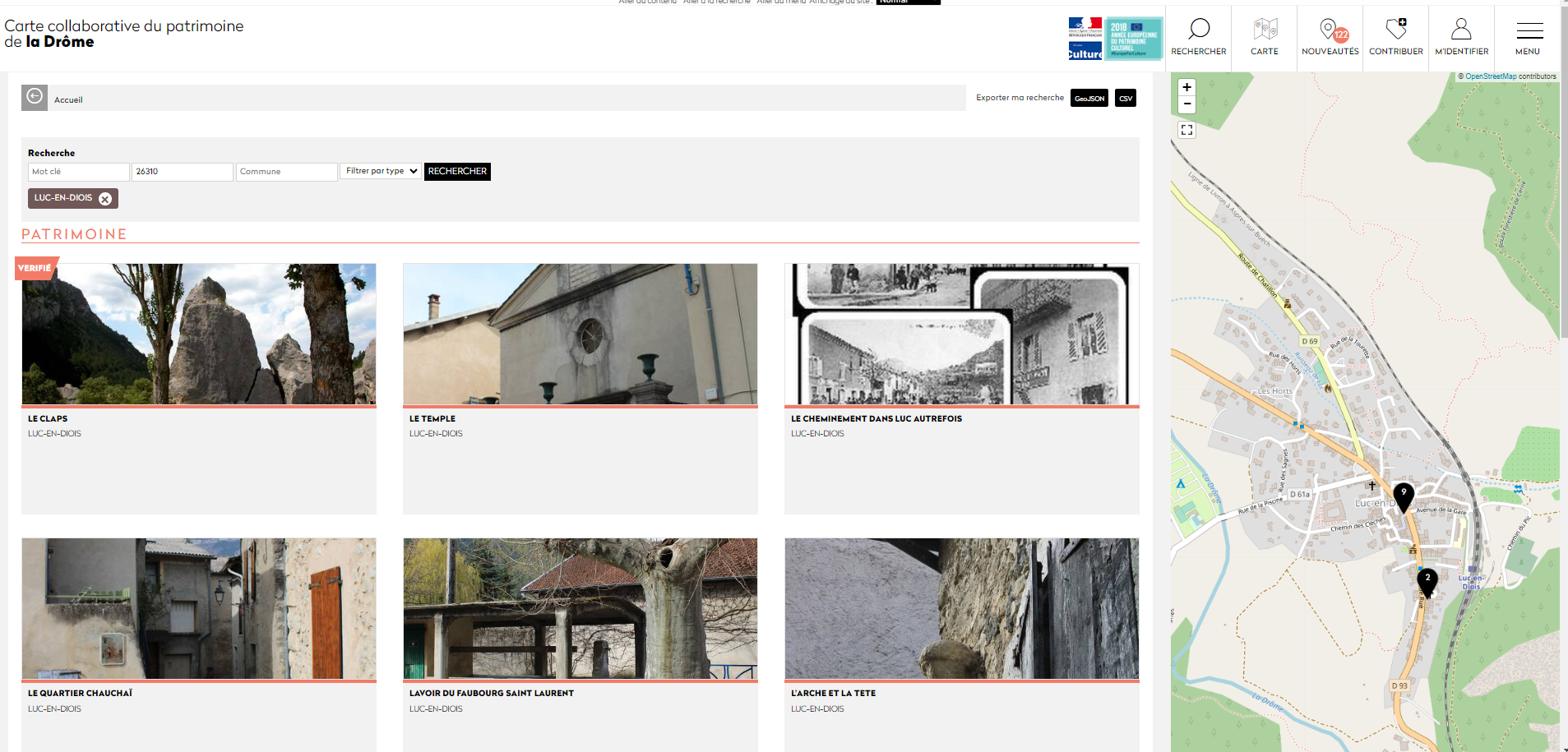Zoom in on the map
This screenshot has height=752, width=1568.
click(1186, 87)
